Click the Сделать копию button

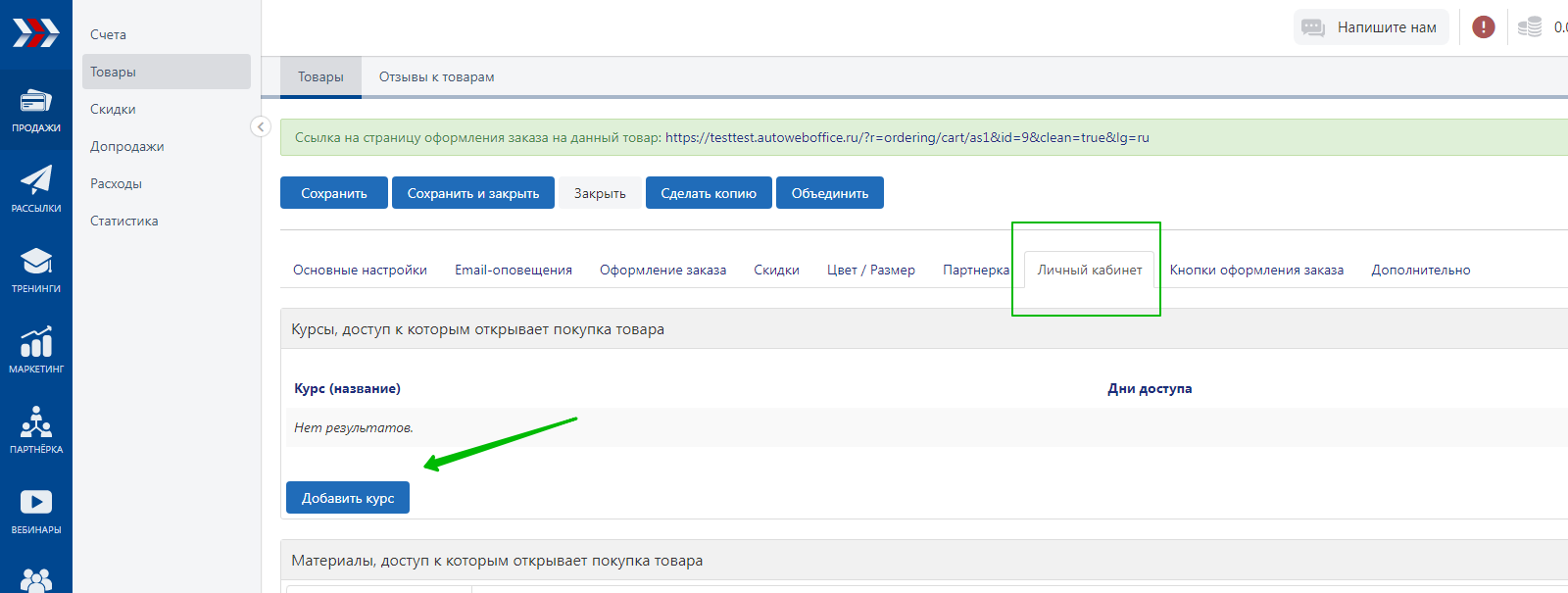click(708, 193)
